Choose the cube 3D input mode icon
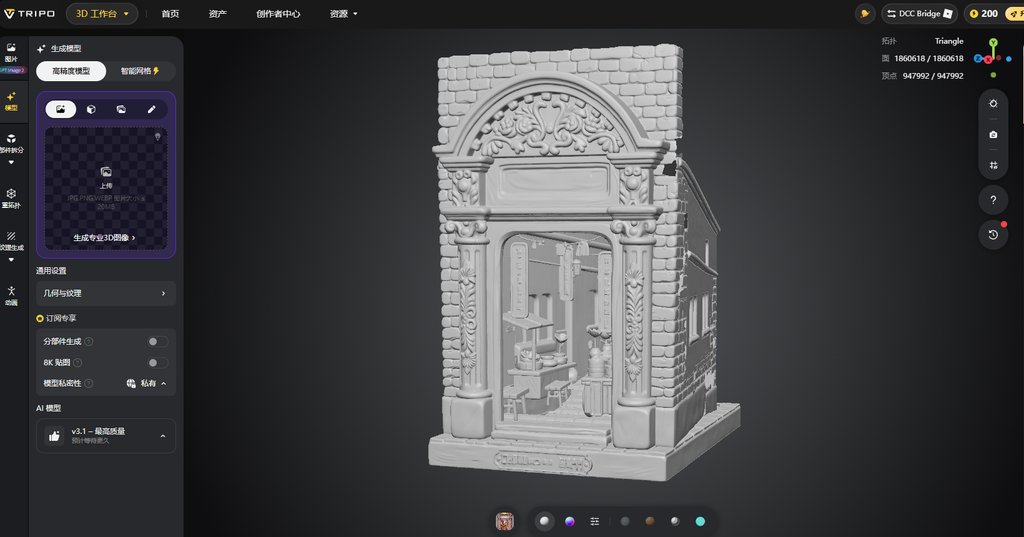Image resolution: width=1024 pixels, height=537 pixels. point(91,109)
